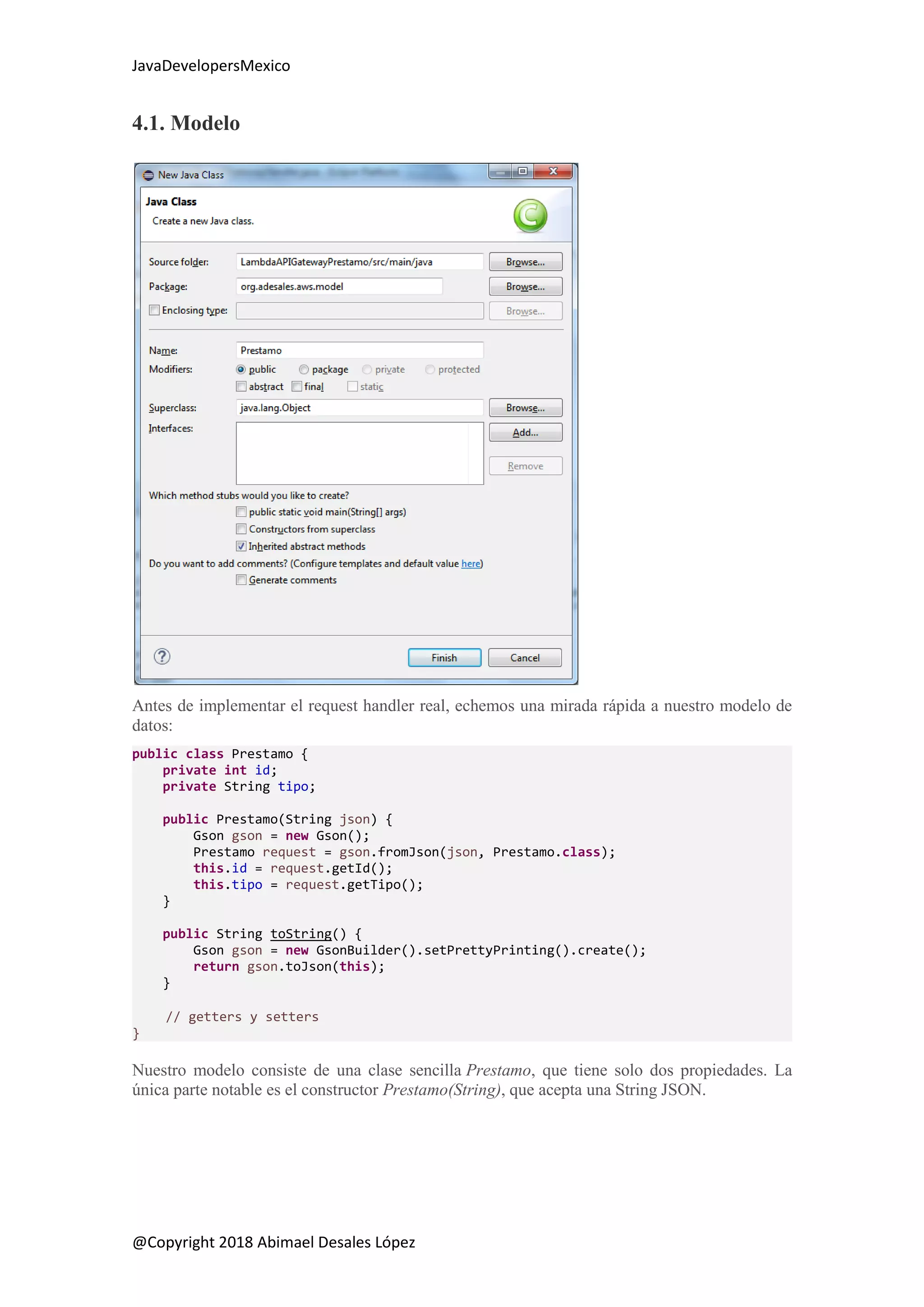Click the help question mark icon

(162, 656)
